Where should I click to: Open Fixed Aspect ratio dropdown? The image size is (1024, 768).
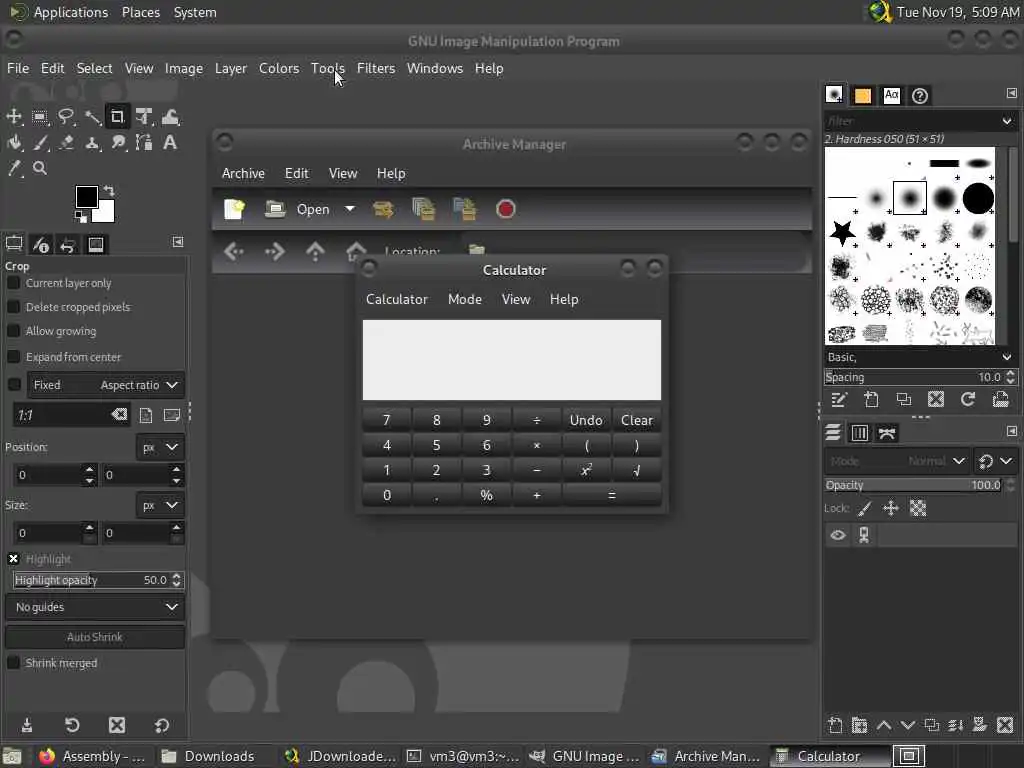[x=106, y=385]
